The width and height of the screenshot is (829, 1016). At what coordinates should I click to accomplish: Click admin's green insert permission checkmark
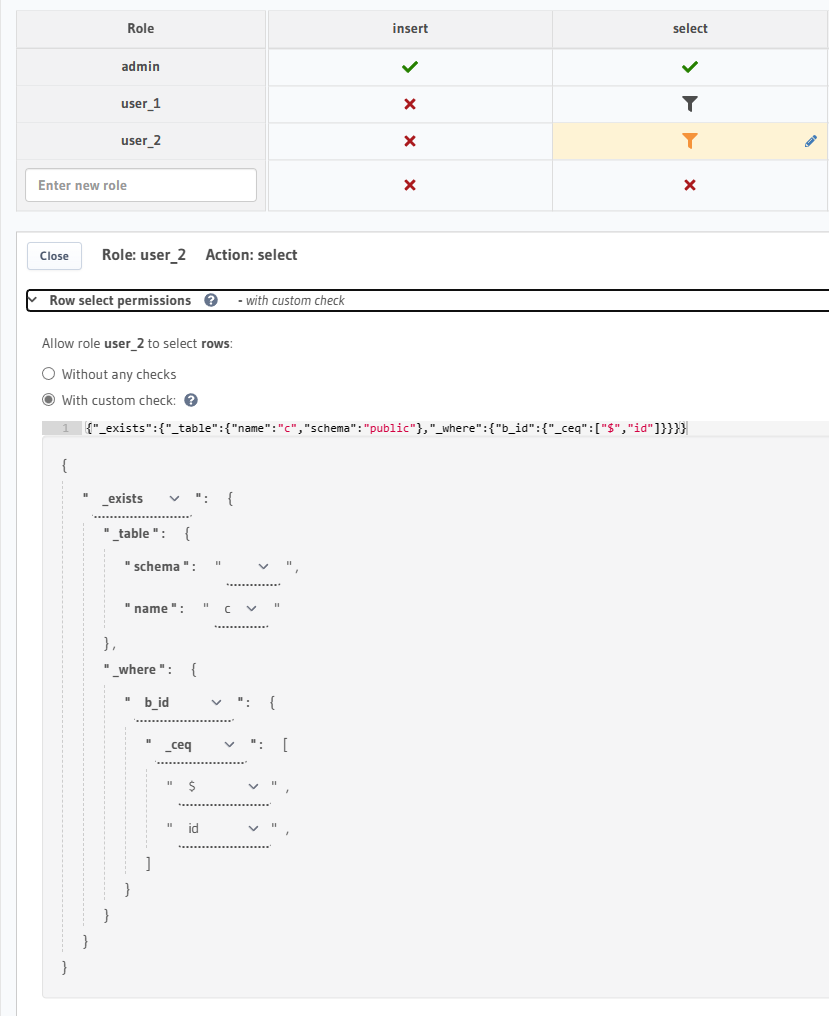click(x=409, y=66)
